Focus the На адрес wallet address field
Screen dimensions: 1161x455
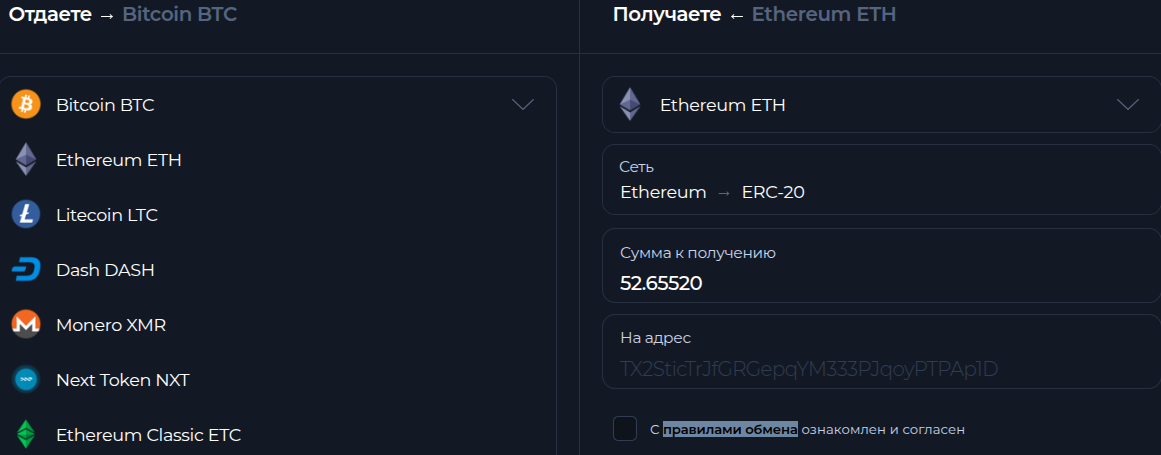pyautogui.click(x=881, y=352)
